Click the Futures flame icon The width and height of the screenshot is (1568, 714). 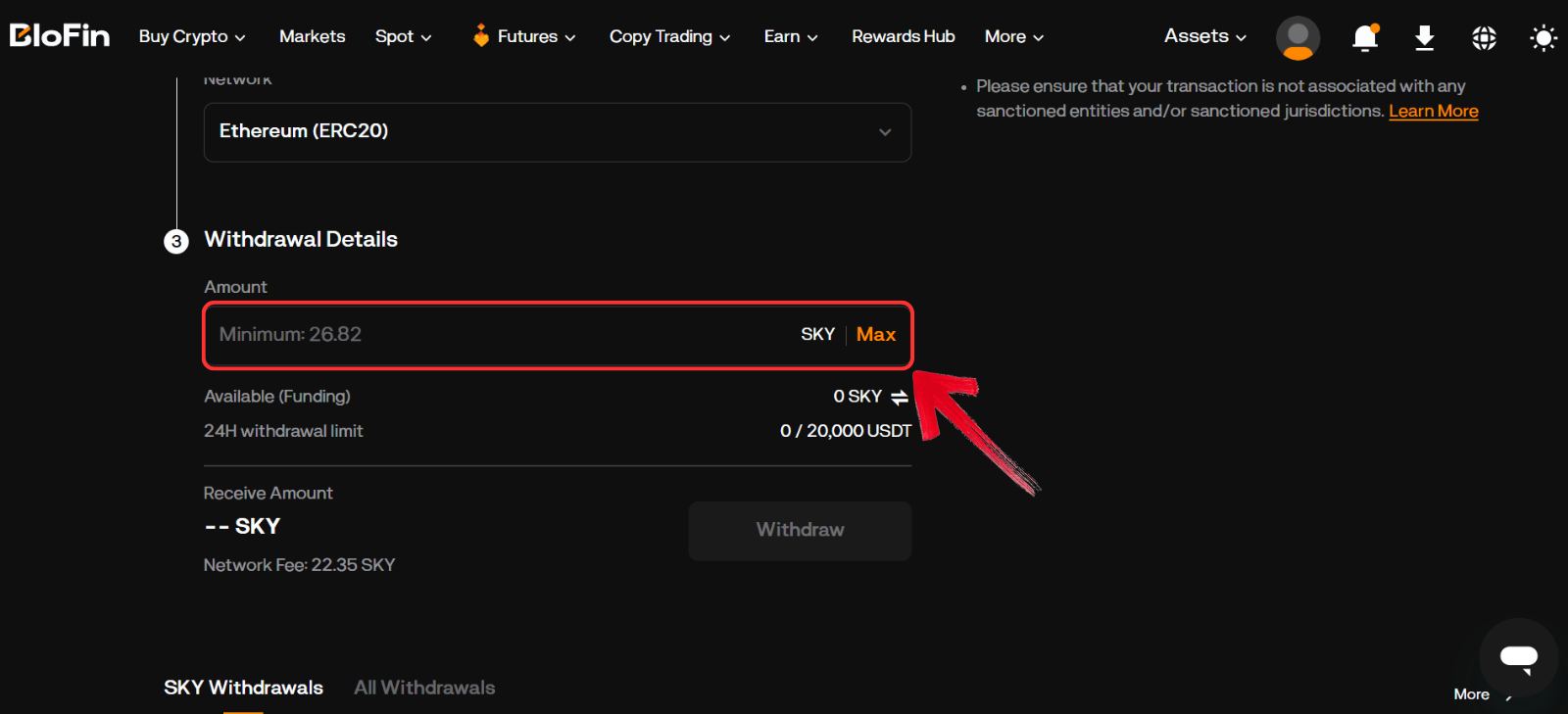point(480,36)
